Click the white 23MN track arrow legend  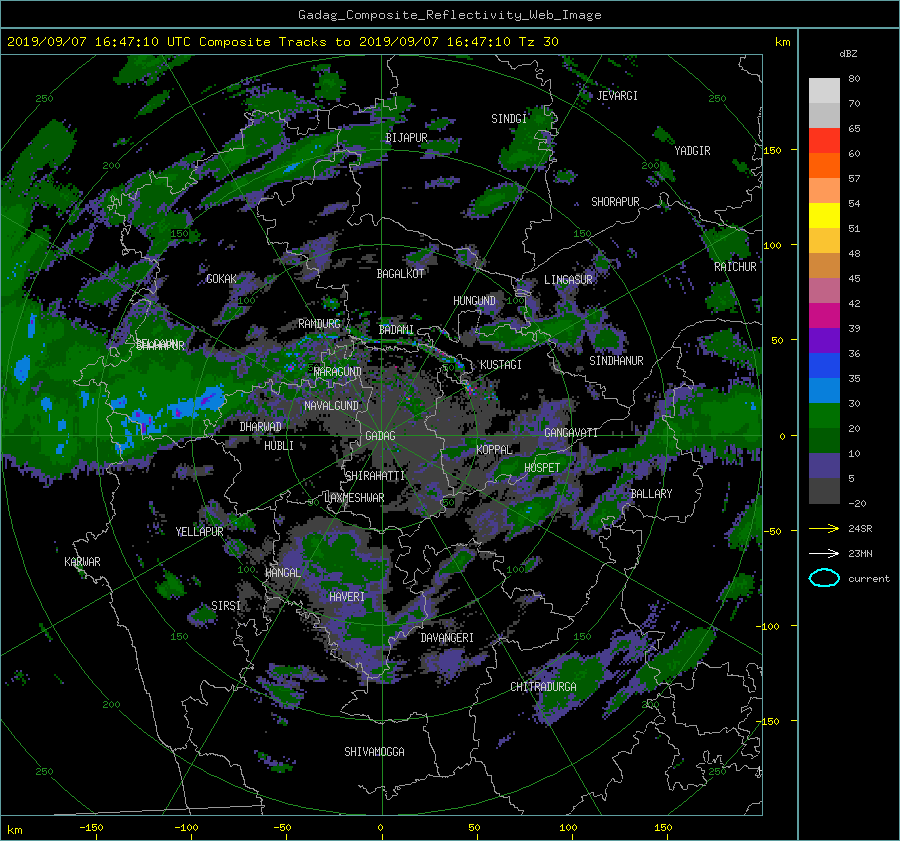tap(824, 553)
